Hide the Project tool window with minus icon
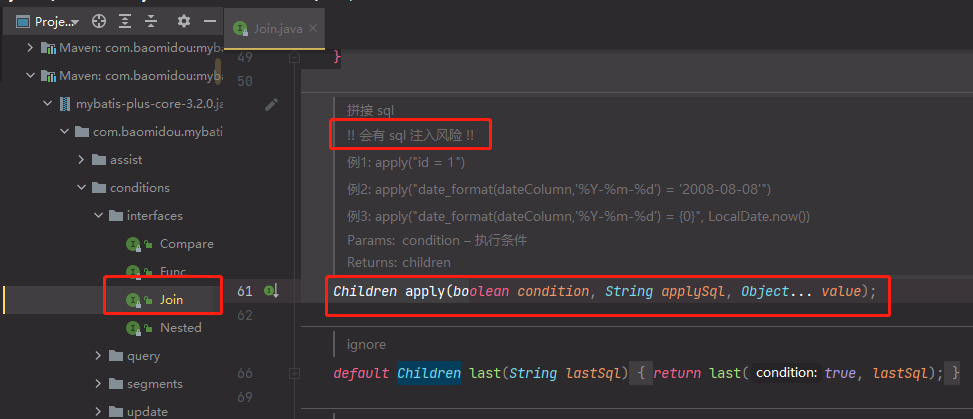The height and width of the screenshot is (419, 973). [x=209, y=21]
